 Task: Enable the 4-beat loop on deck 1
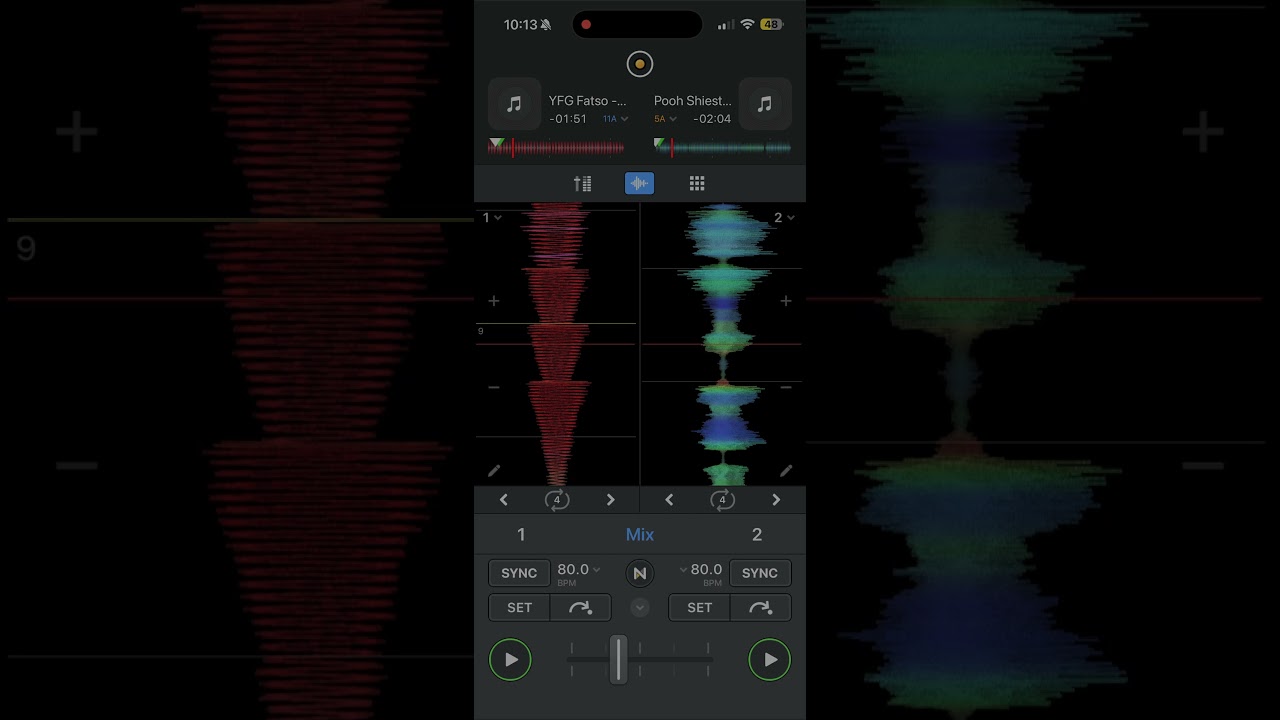[557, 500]
